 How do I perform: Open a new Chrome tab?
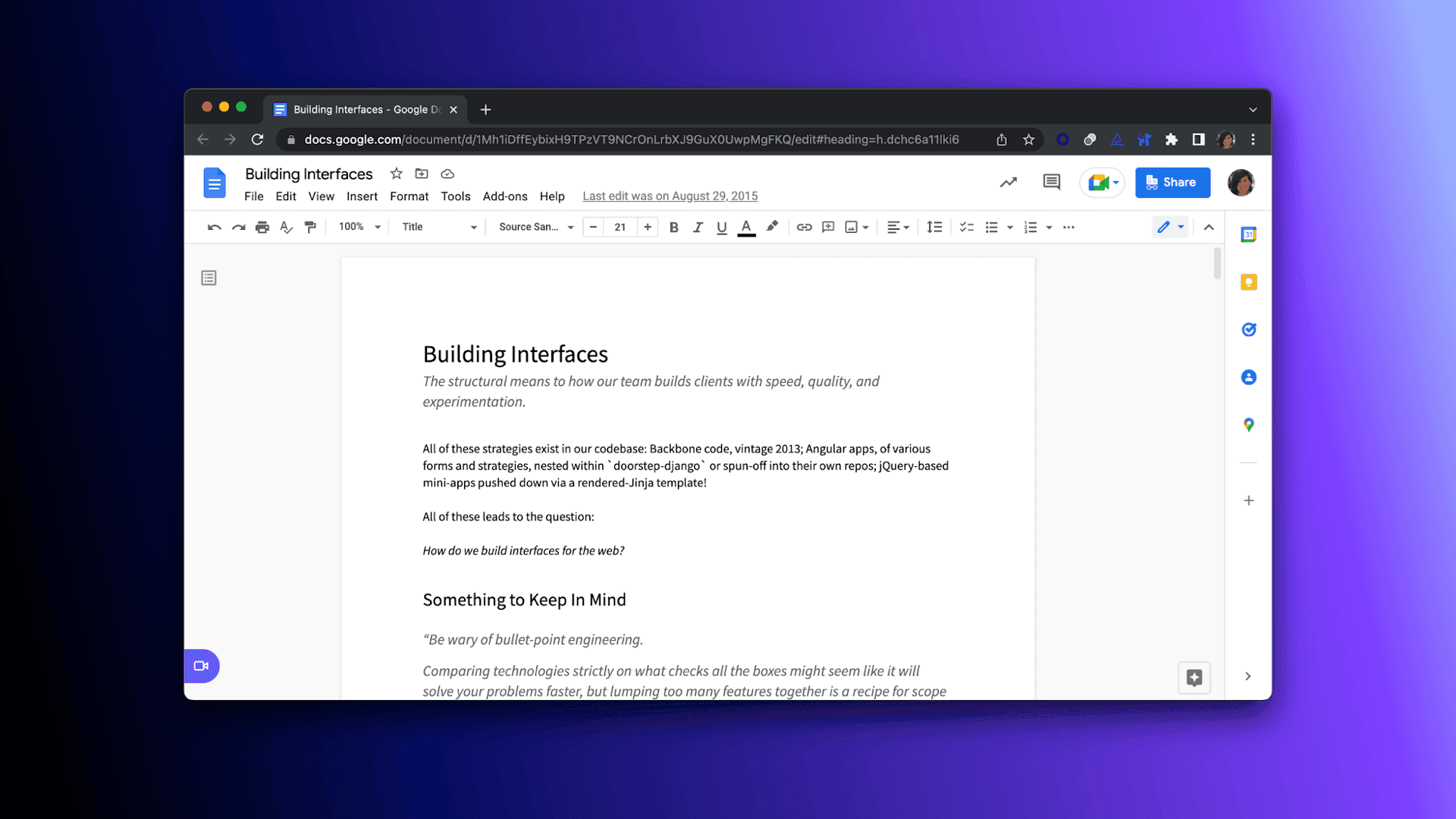click(x=485, y=109)
